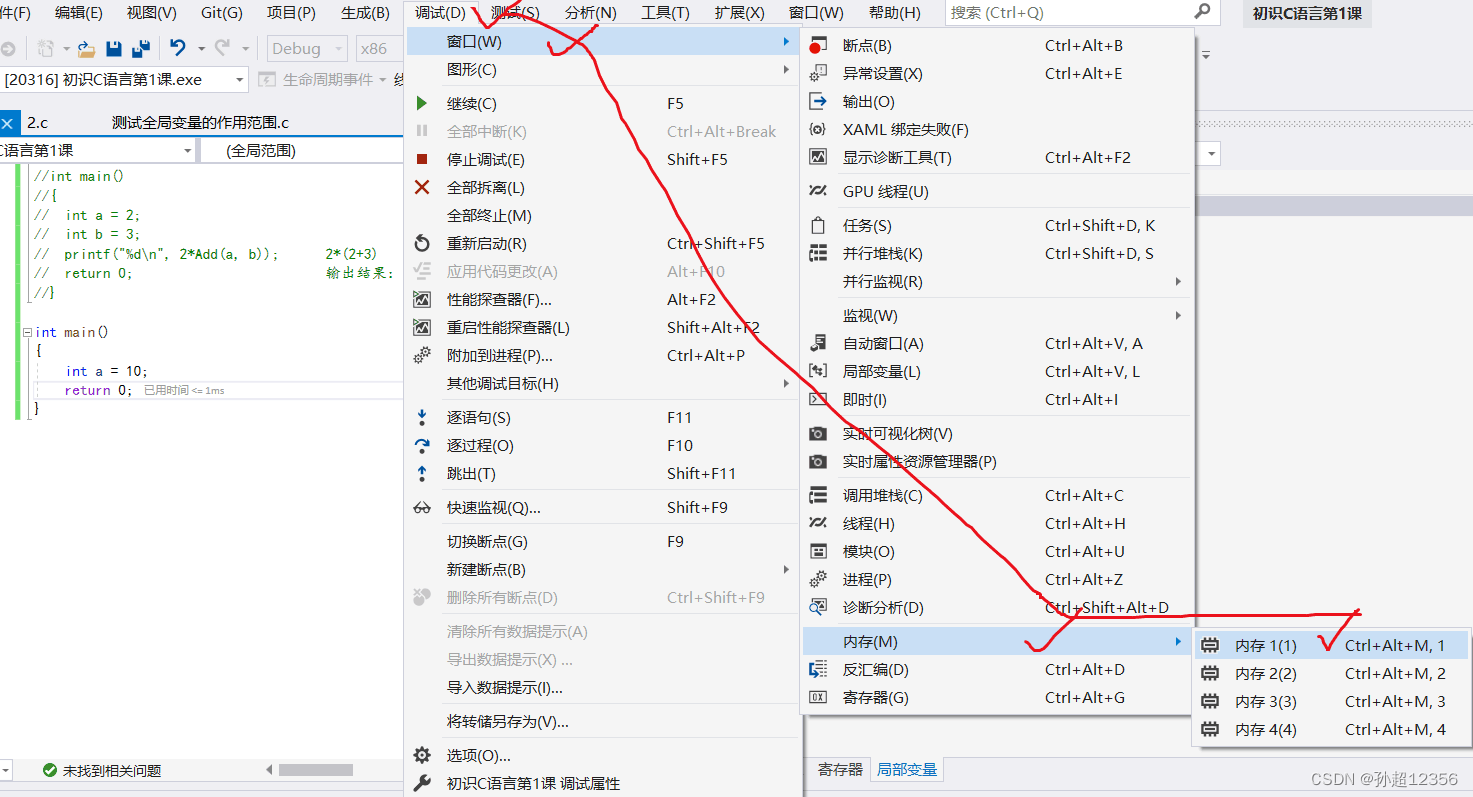Click the Detach All (全部拆离) red X icon
This screenshot has height=797, width=1473.
coord(422,187)
